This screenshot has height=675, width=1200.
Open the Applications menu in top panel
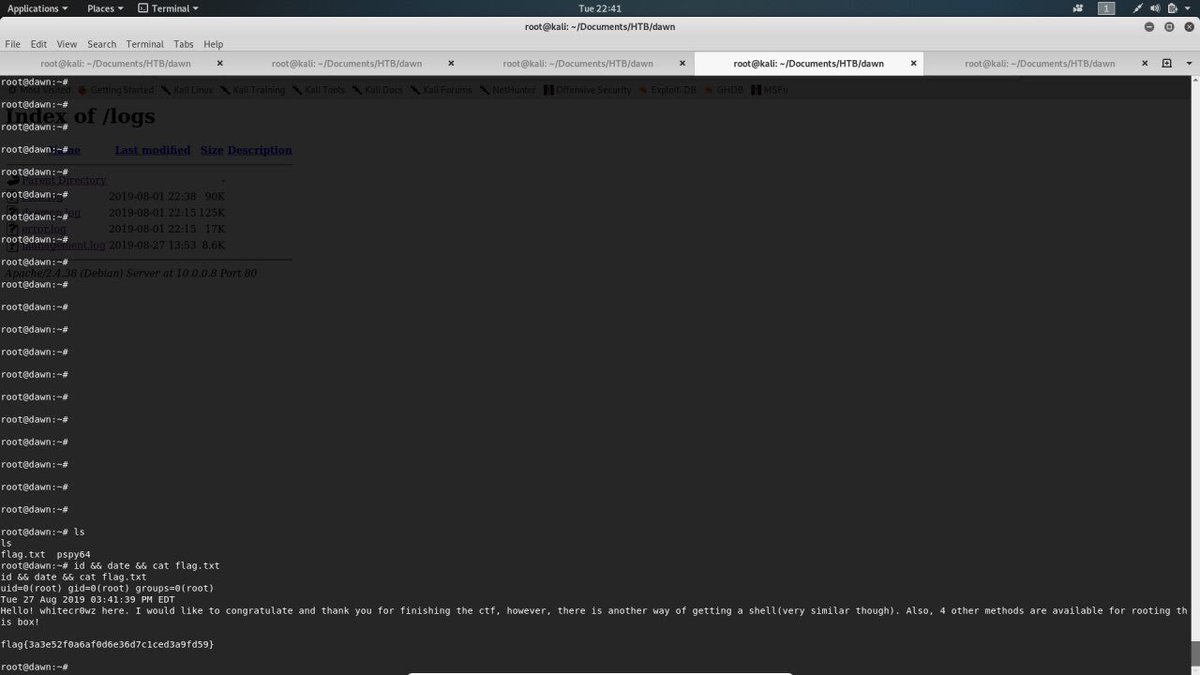click(x=38, y=8)
